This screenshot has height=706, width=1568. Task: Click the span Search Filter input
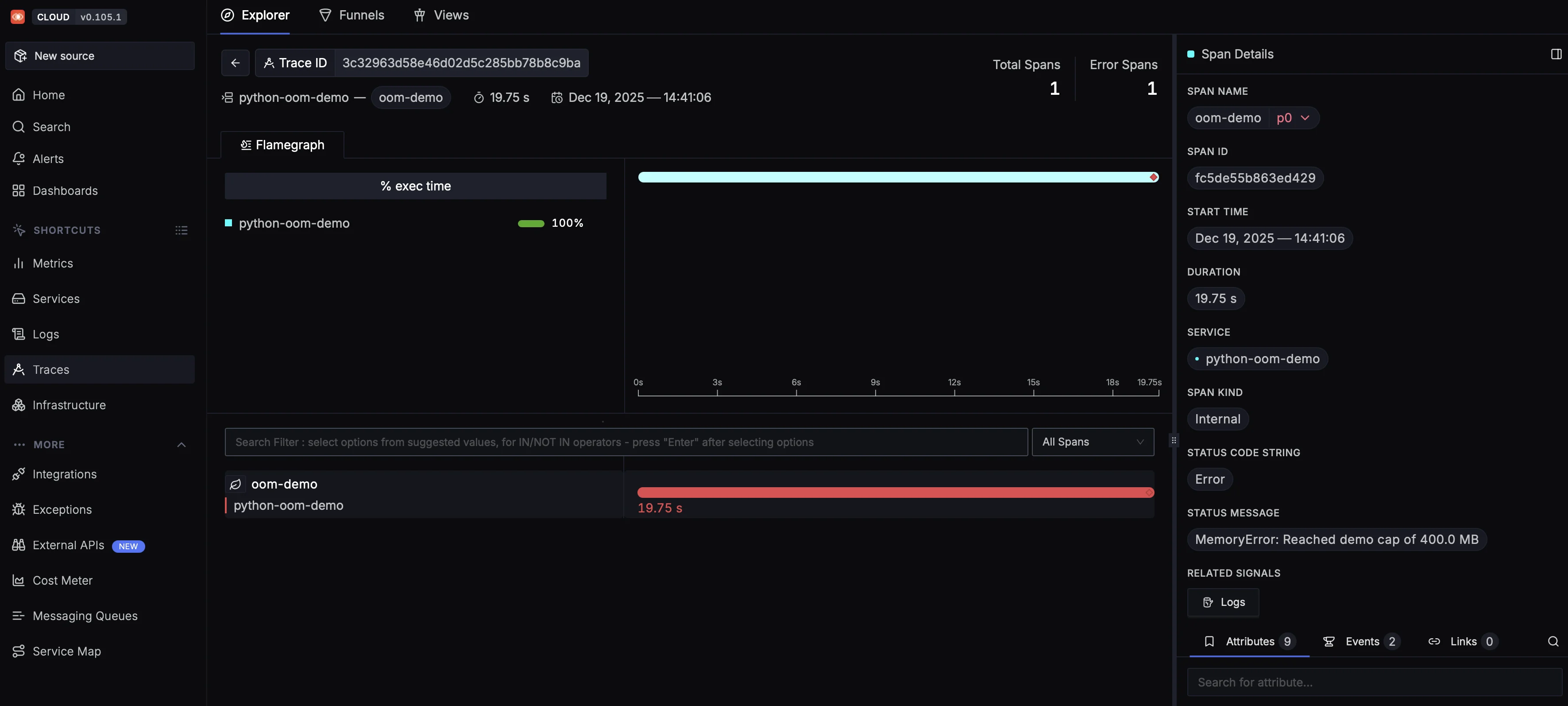click(x=625, y=442)
